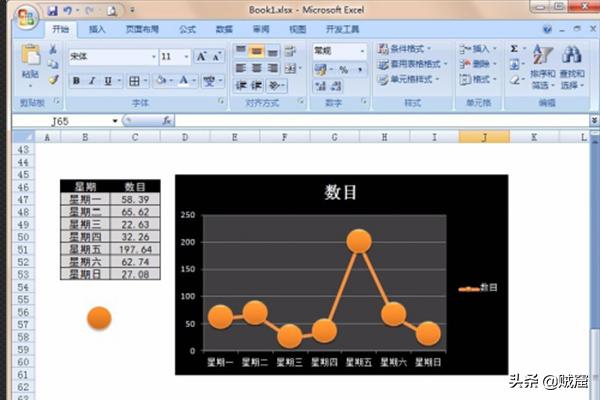Open Name Box dropdown arrow

[115, 121]
